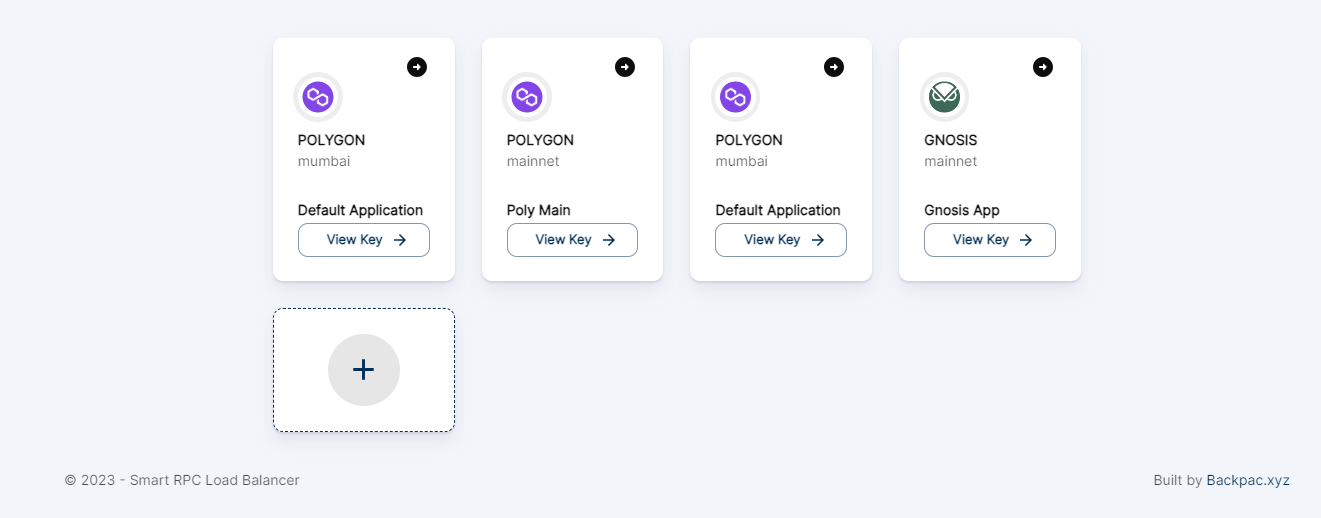Click the 'GNOSIS' network title
Viewport: 1321px width, 518px height.
tap(951, 140)
